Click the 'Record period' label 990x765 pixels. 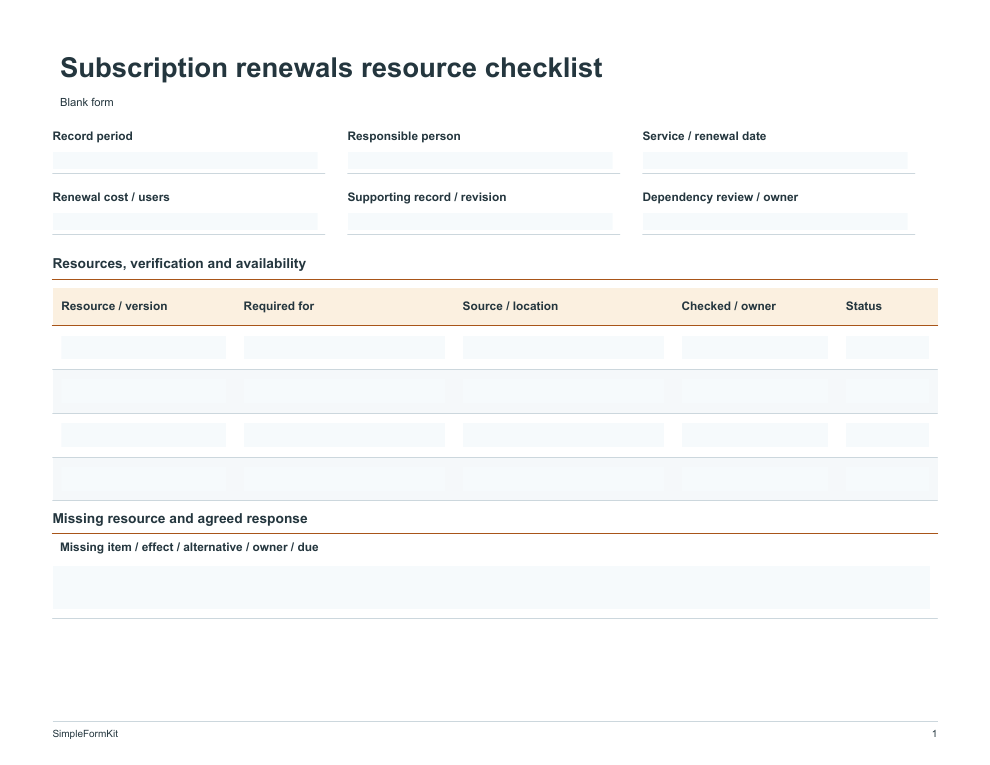click(x=92, y=136)
